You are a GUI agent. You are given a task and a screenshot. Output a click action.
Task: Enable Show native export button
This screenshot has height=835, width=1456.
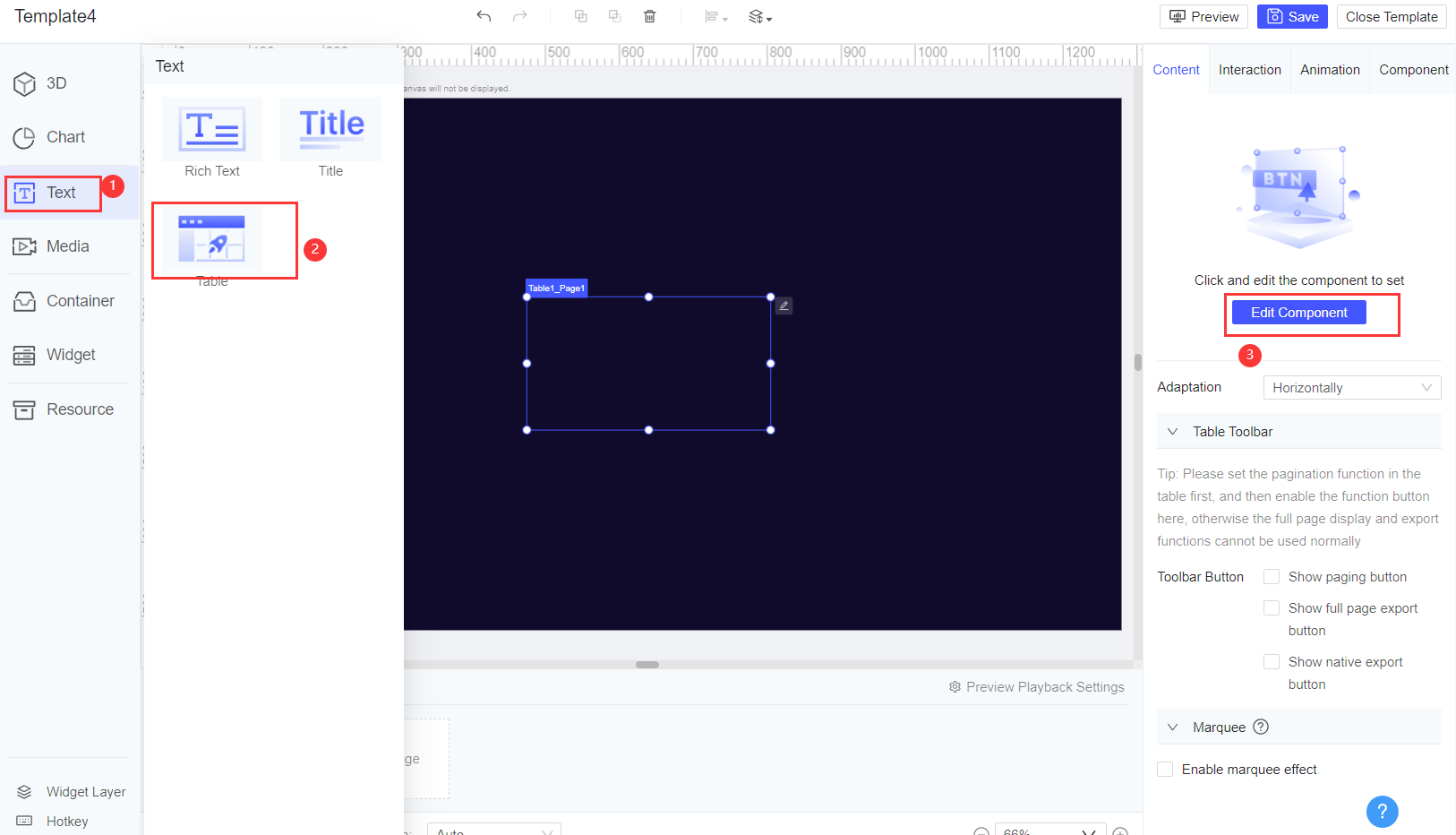[x=1272, y=662]
